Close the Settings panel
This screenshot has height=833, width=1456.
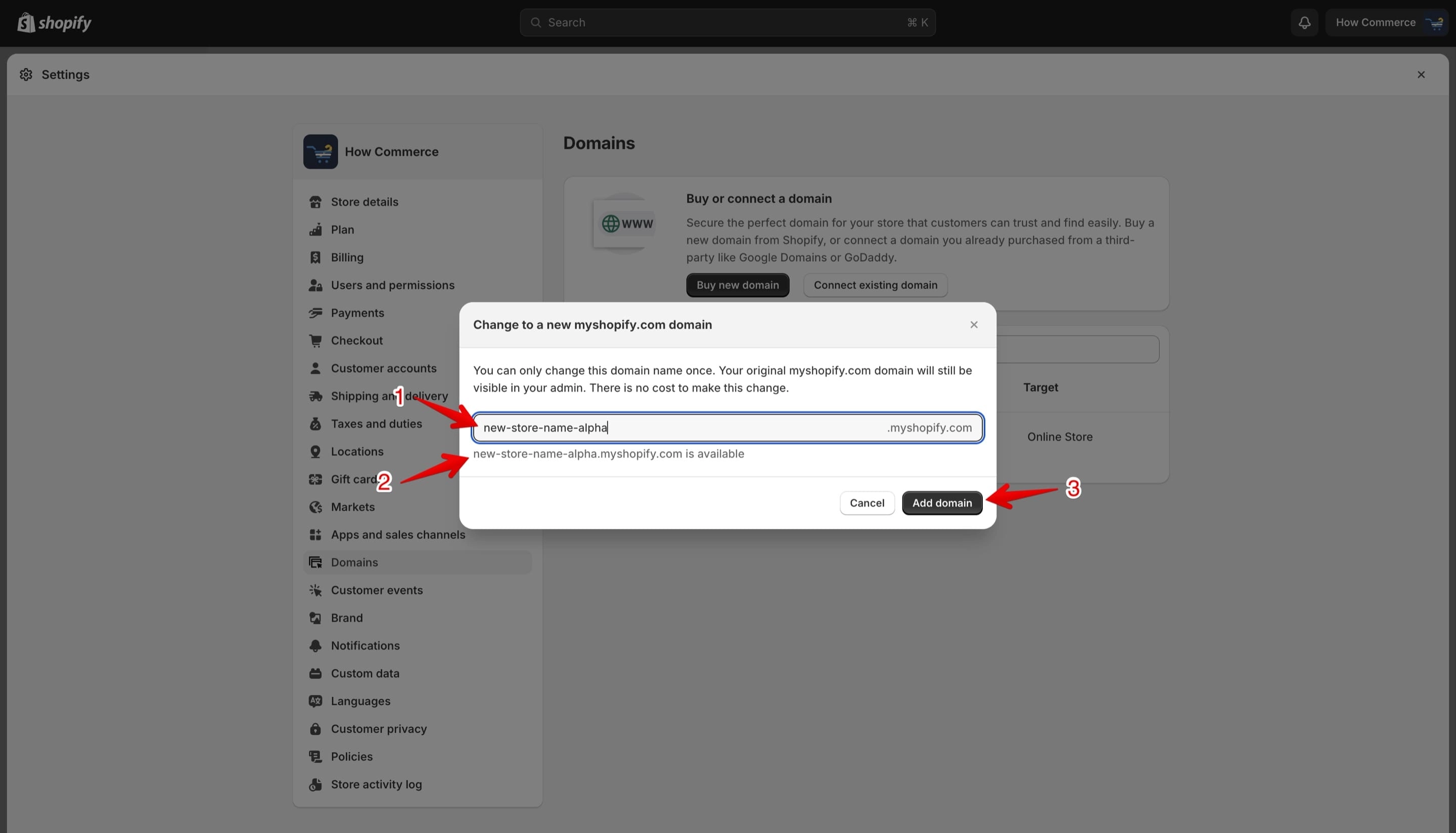click(x=1421, y=74)
